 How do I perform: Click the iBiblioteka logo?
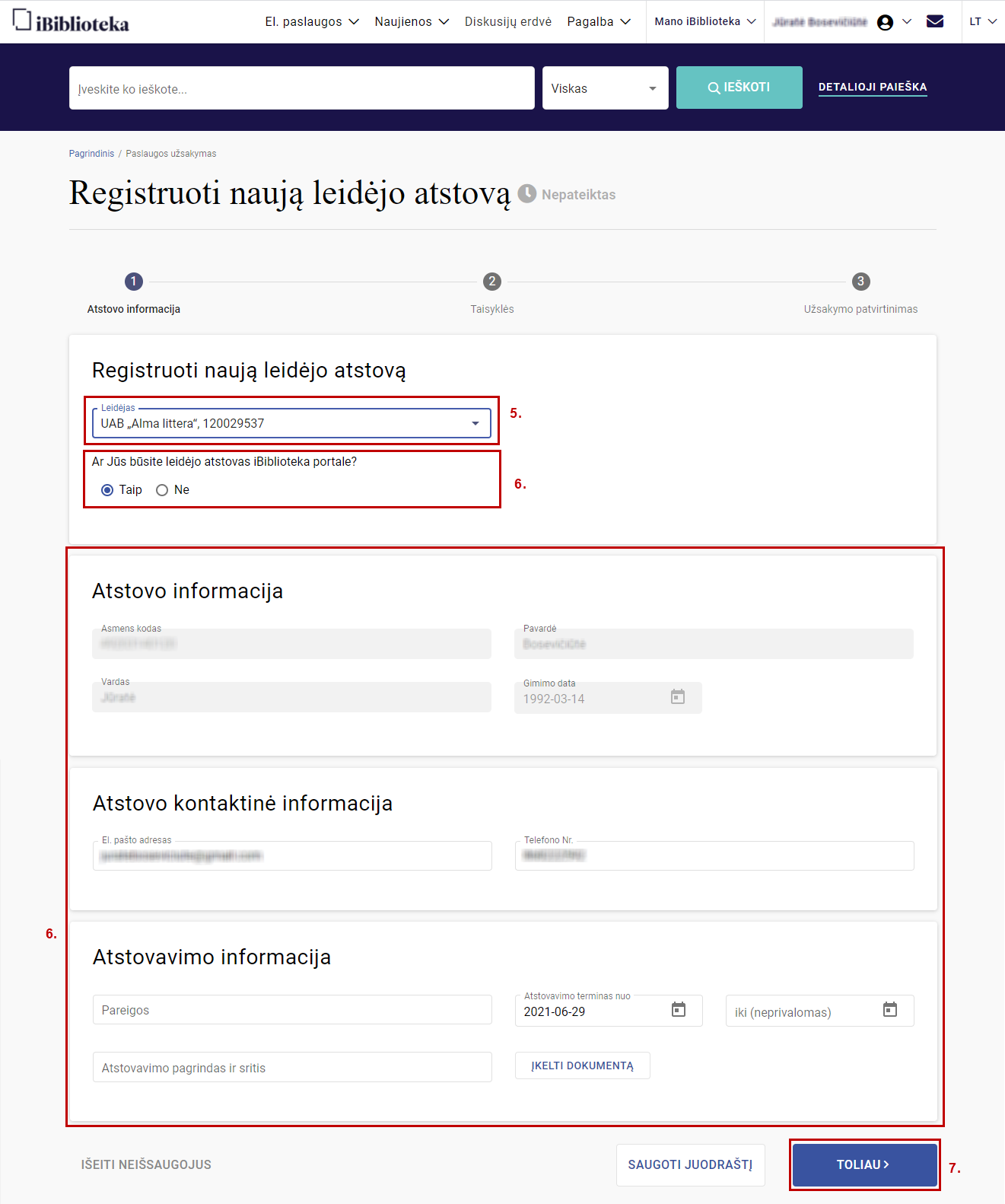pos(71,21)
